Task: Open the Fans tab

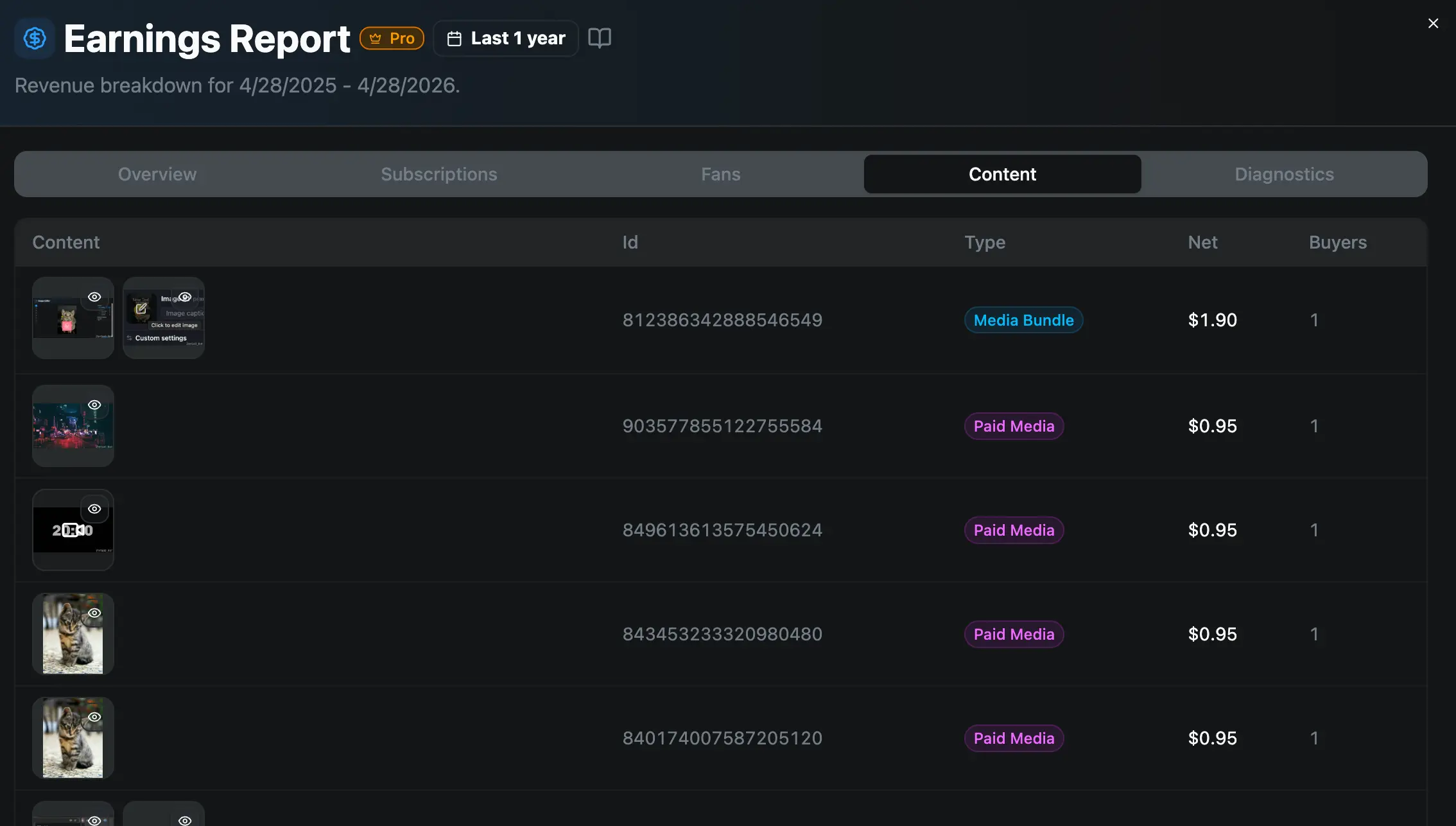Action: [x=721, y=174]
